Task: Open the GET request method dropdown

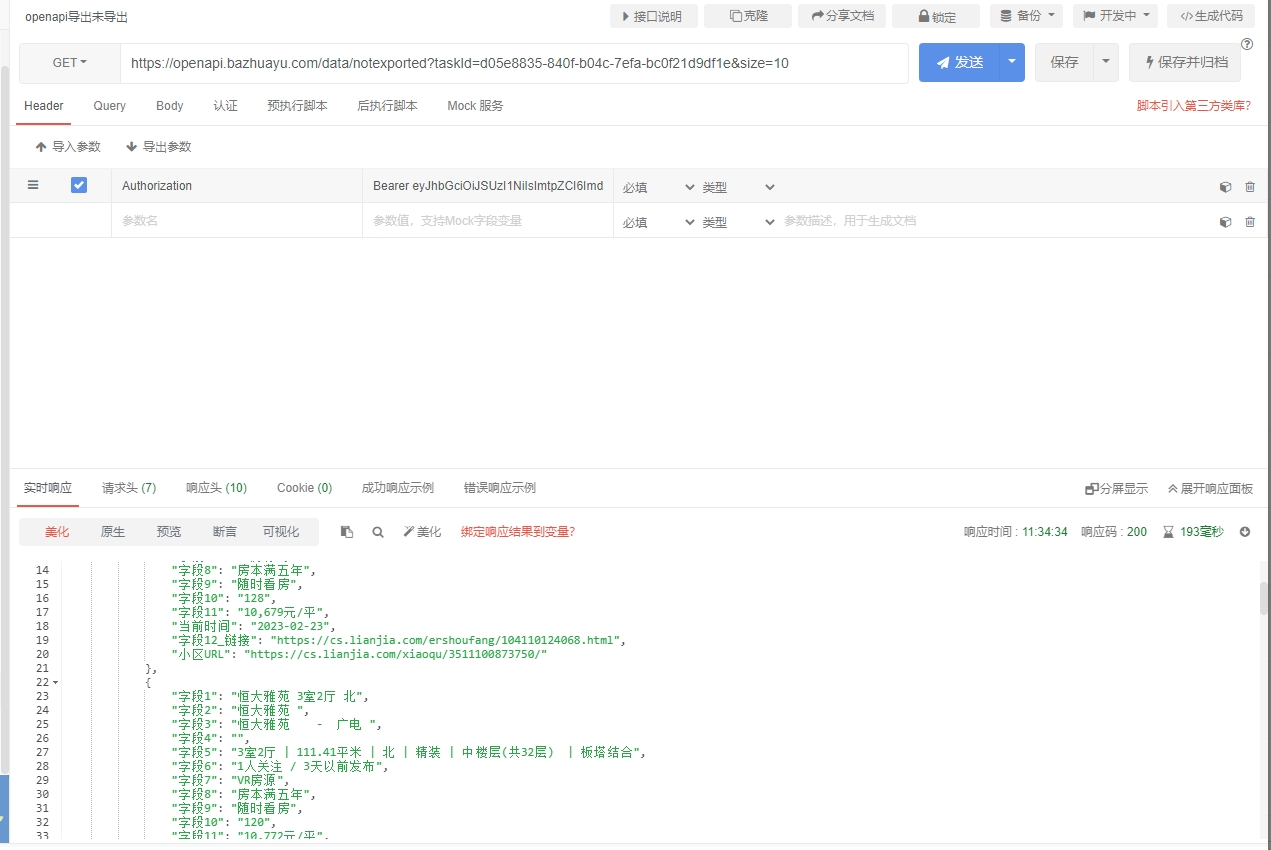Action: click(69, 63)
